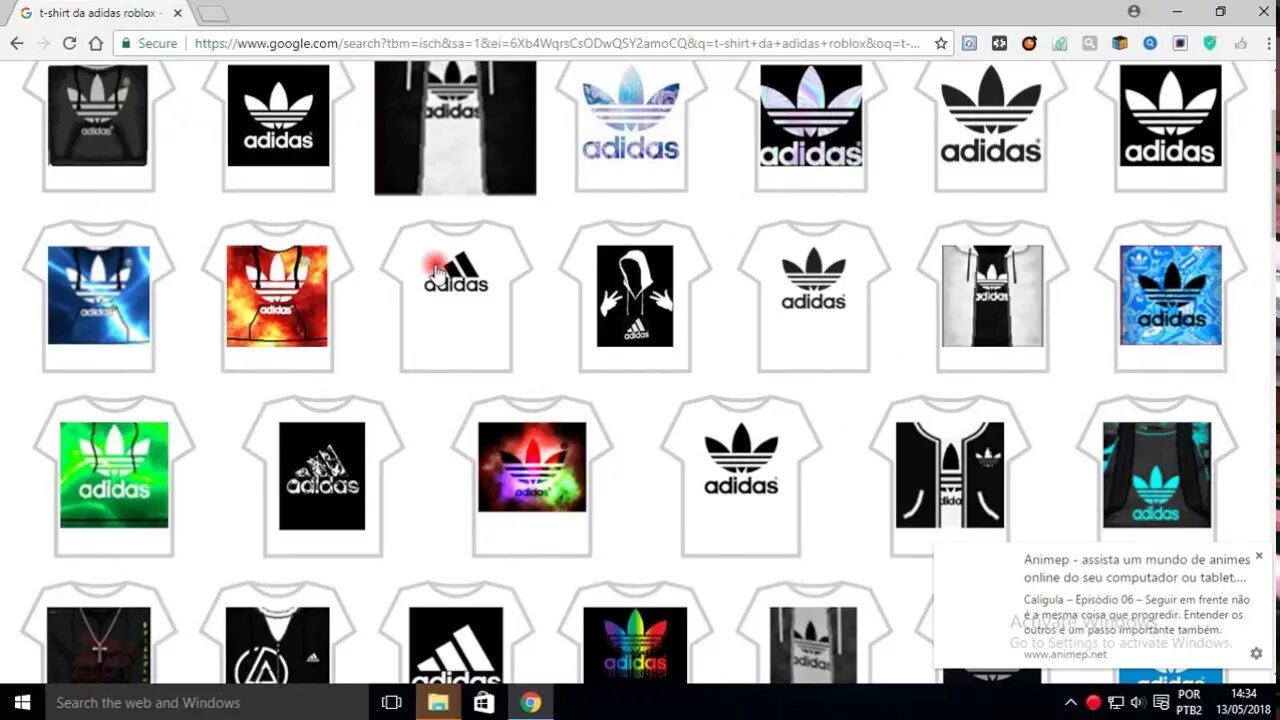Open the browser home page
The height and width of the screenshot is (720, 1280).
[96, 43]
